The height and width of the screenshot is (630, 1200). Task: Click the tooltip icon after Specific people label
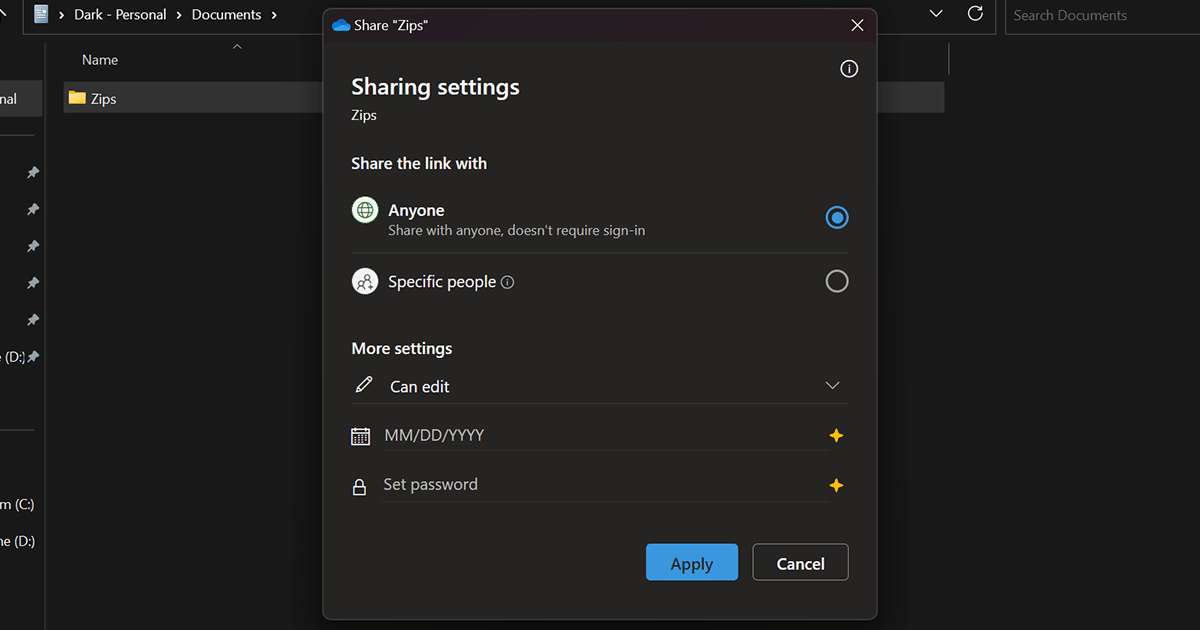point(507,281)
